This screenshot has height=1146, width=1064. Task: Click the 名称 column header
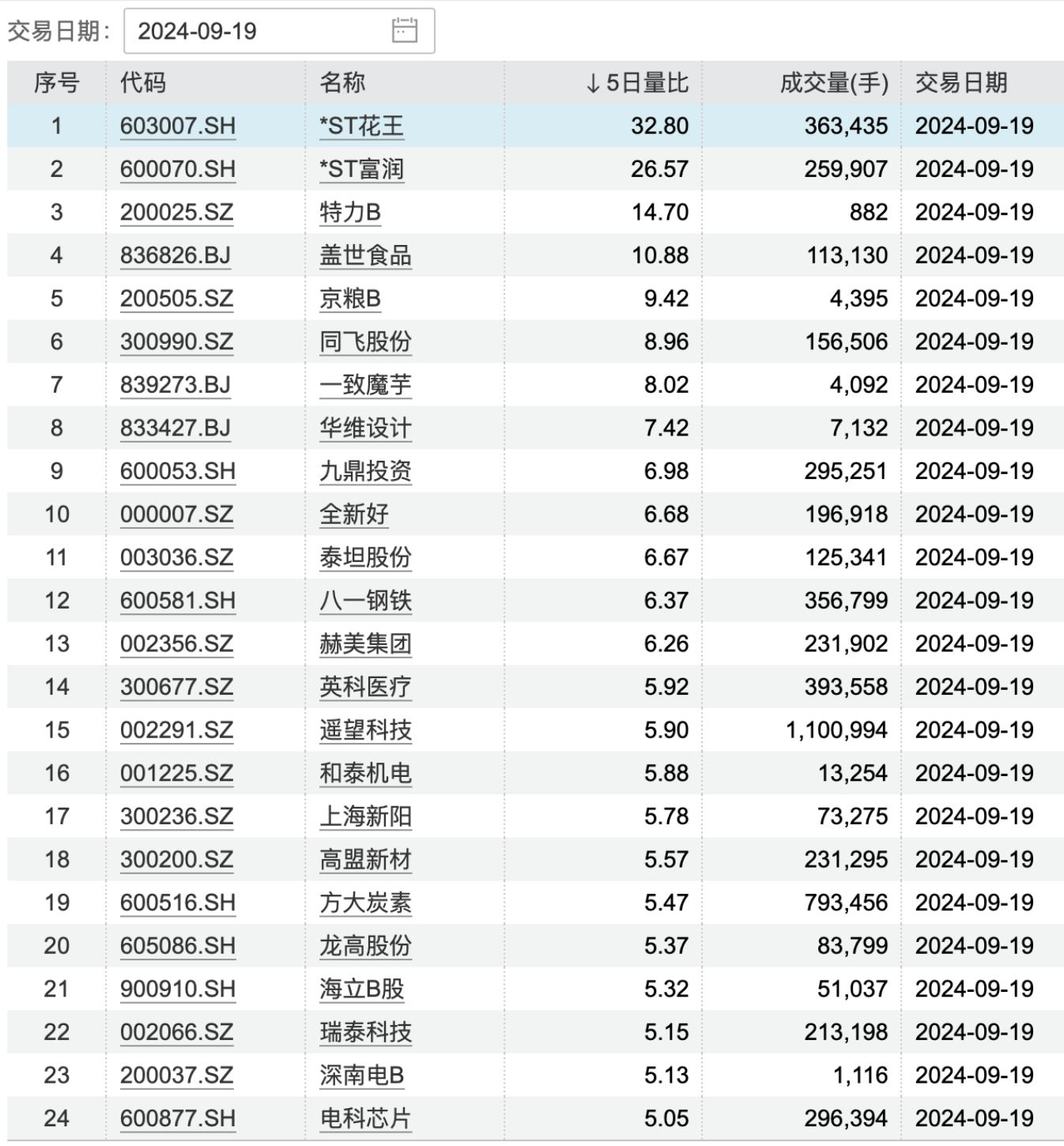[x=342, y=83]
